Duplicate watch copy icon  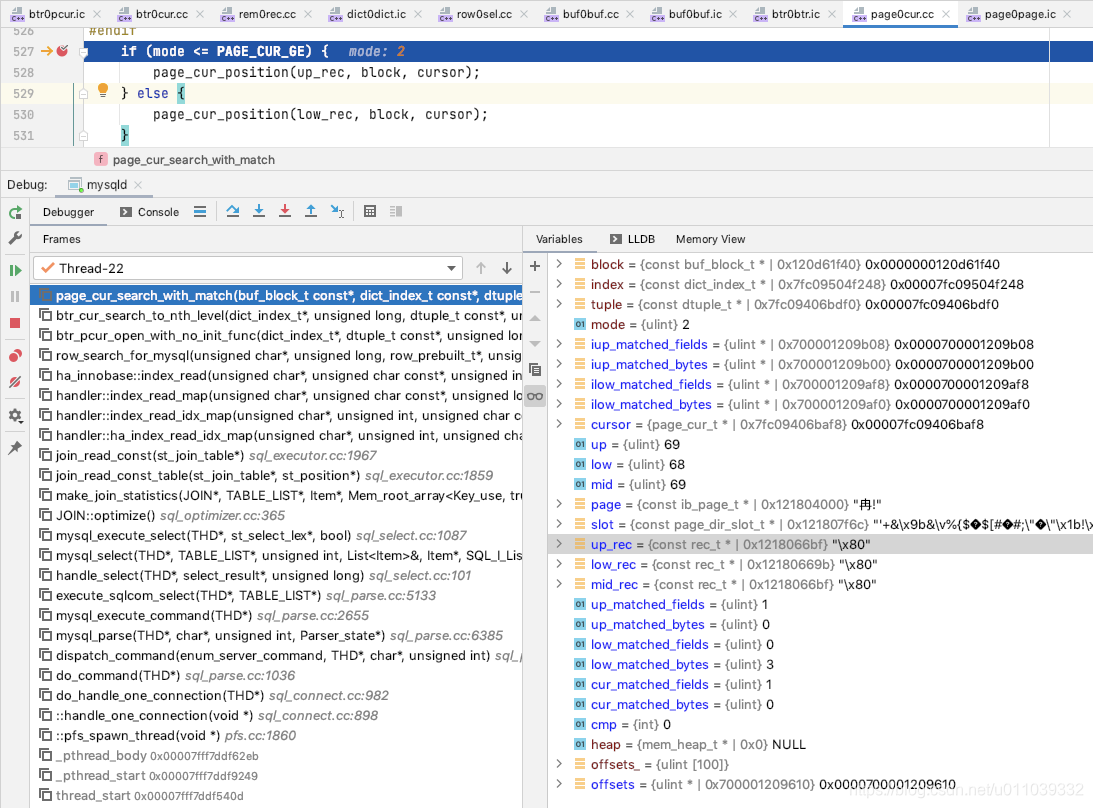(535, 369)
